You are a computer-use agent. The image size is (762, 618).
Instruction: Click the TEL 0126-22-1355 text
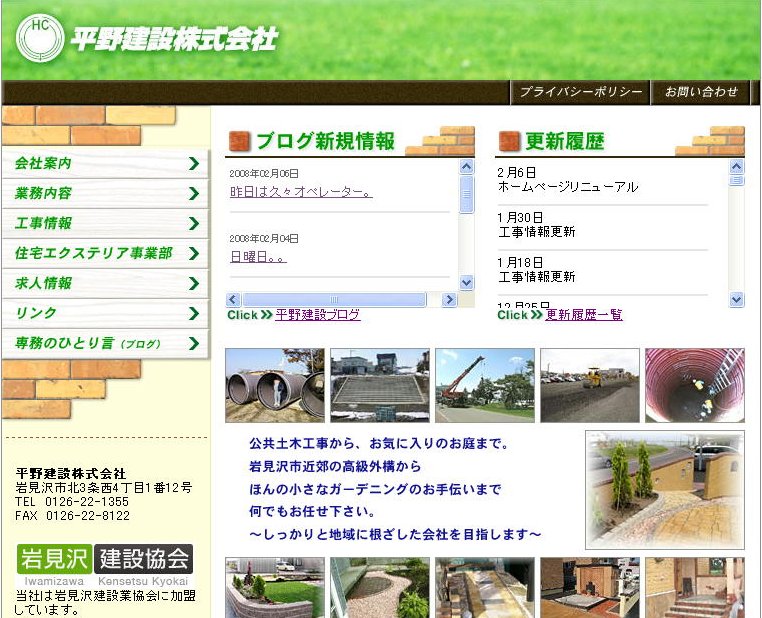[72, 501]
